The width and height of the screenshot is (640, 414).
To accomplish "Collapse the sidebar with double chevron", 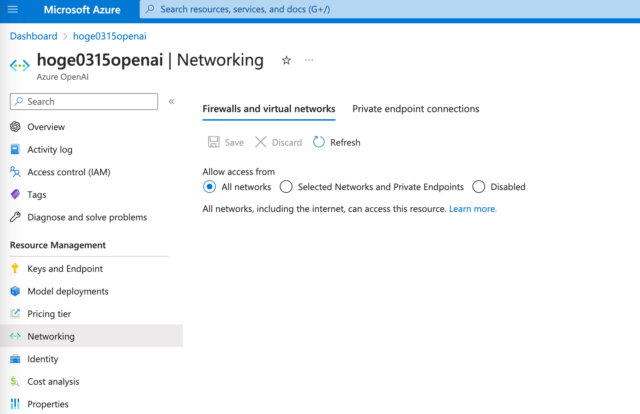I will (x=171, y=101).
